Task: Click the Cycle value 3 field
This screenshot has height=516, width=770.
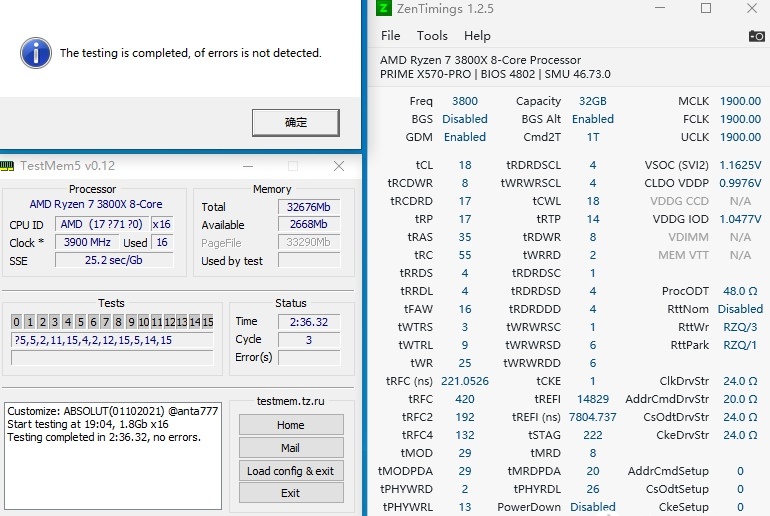Action: tap(309, 340)
